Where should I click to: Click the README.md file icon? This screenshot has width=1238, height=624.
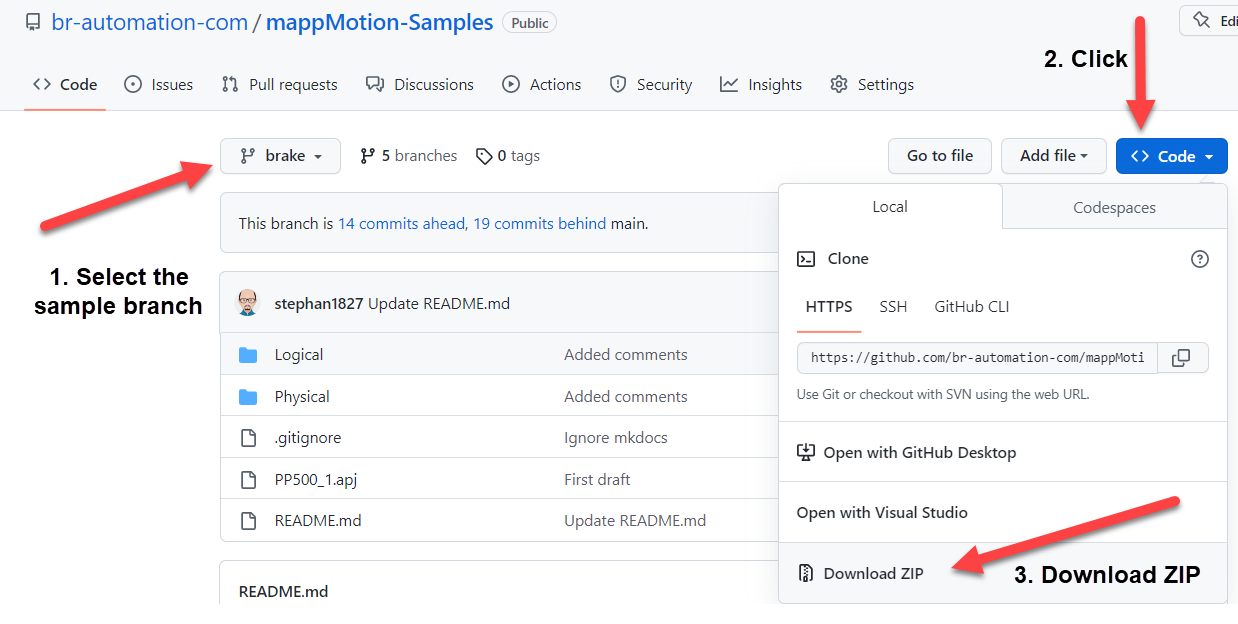pos(249,521)
